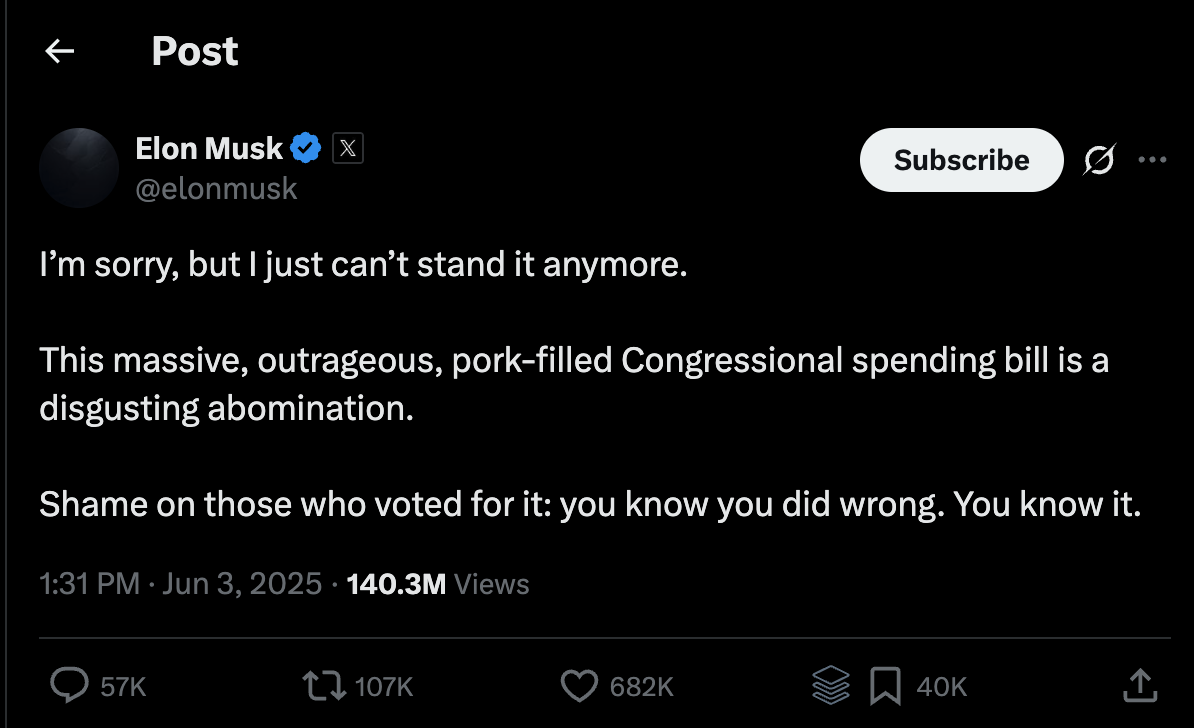Bookmark the post
The height and width of the screenshot is (728, 1194).
point(886,685)
